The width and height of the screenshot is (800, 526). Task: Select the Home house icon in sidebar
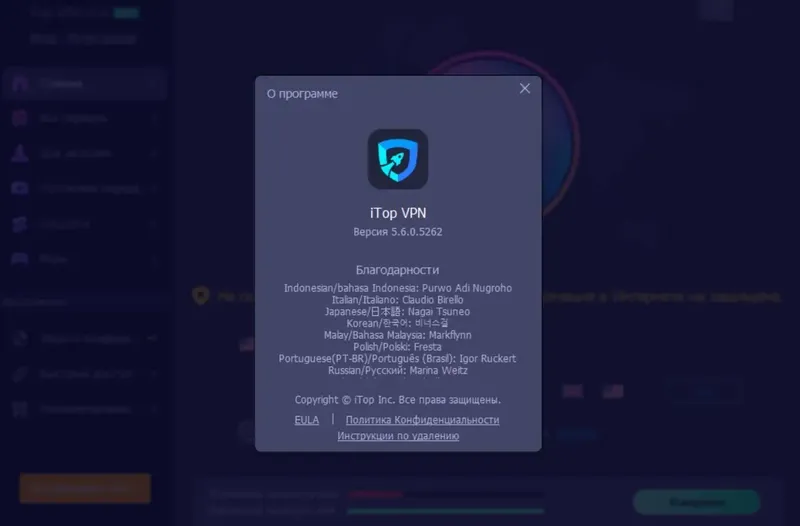(x=20, y=84)
